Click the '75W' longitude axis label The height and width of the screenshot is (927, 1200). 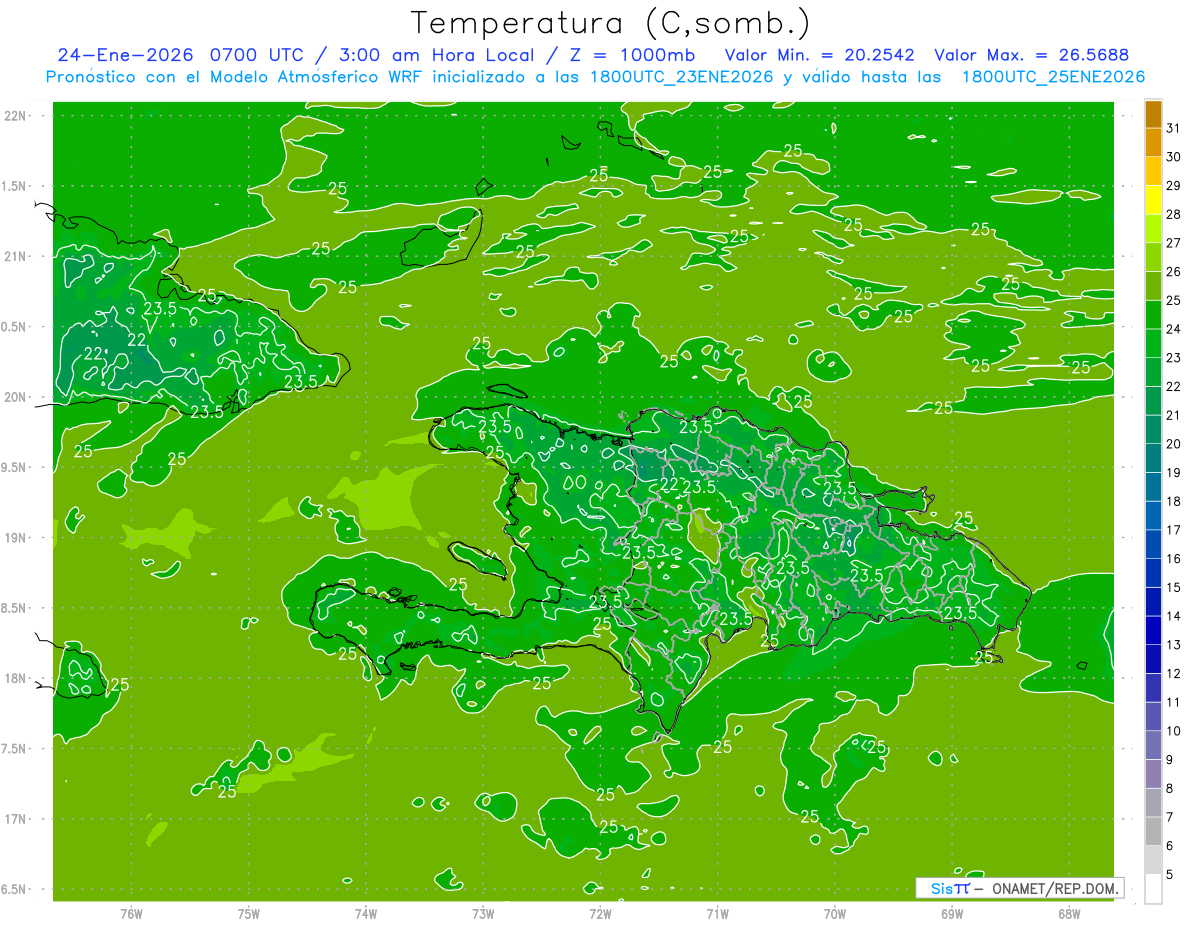(x=249, y=914)
